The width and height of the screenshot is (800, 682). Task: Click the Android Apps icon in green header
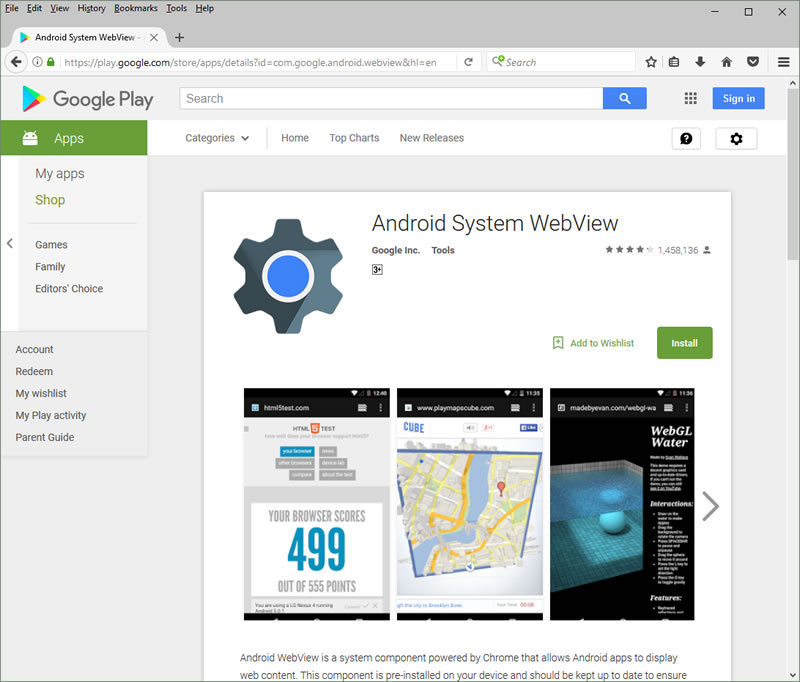[x=30, y=138]
